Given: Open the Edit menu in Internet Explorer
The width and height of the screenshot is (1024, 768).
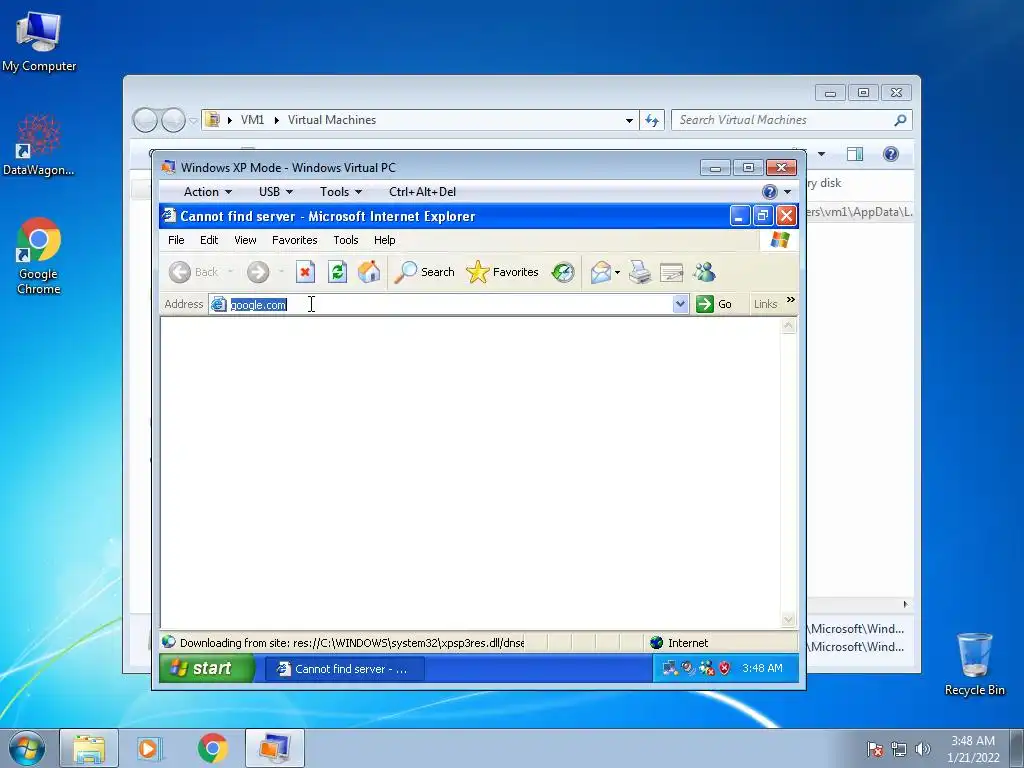Looking at the screenshot, I should coord(209,240).
